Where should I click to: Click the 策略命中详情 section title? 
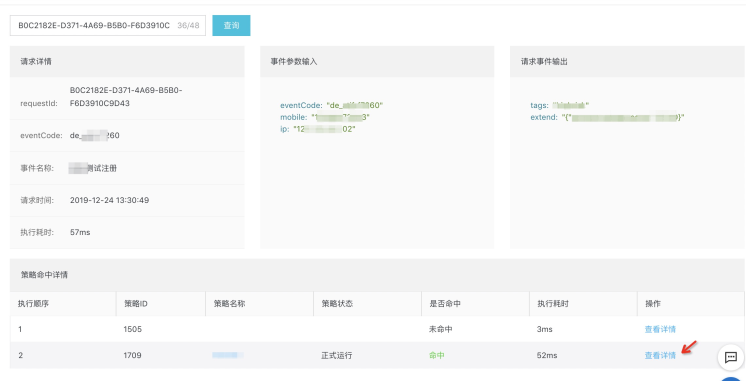[x=44, y=274]
